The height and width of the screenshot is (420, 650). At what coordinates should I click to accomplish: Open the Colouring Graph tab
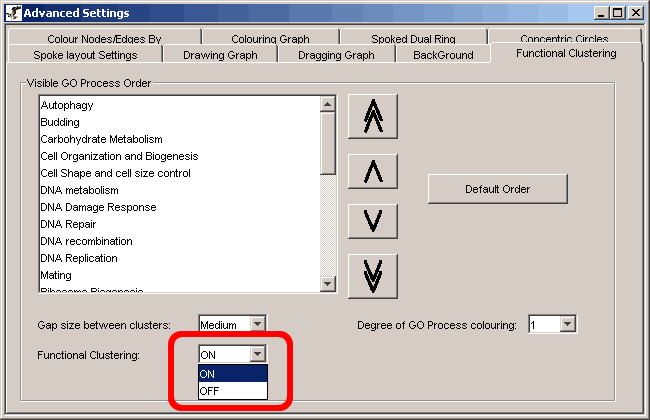(x=270, y=39)
